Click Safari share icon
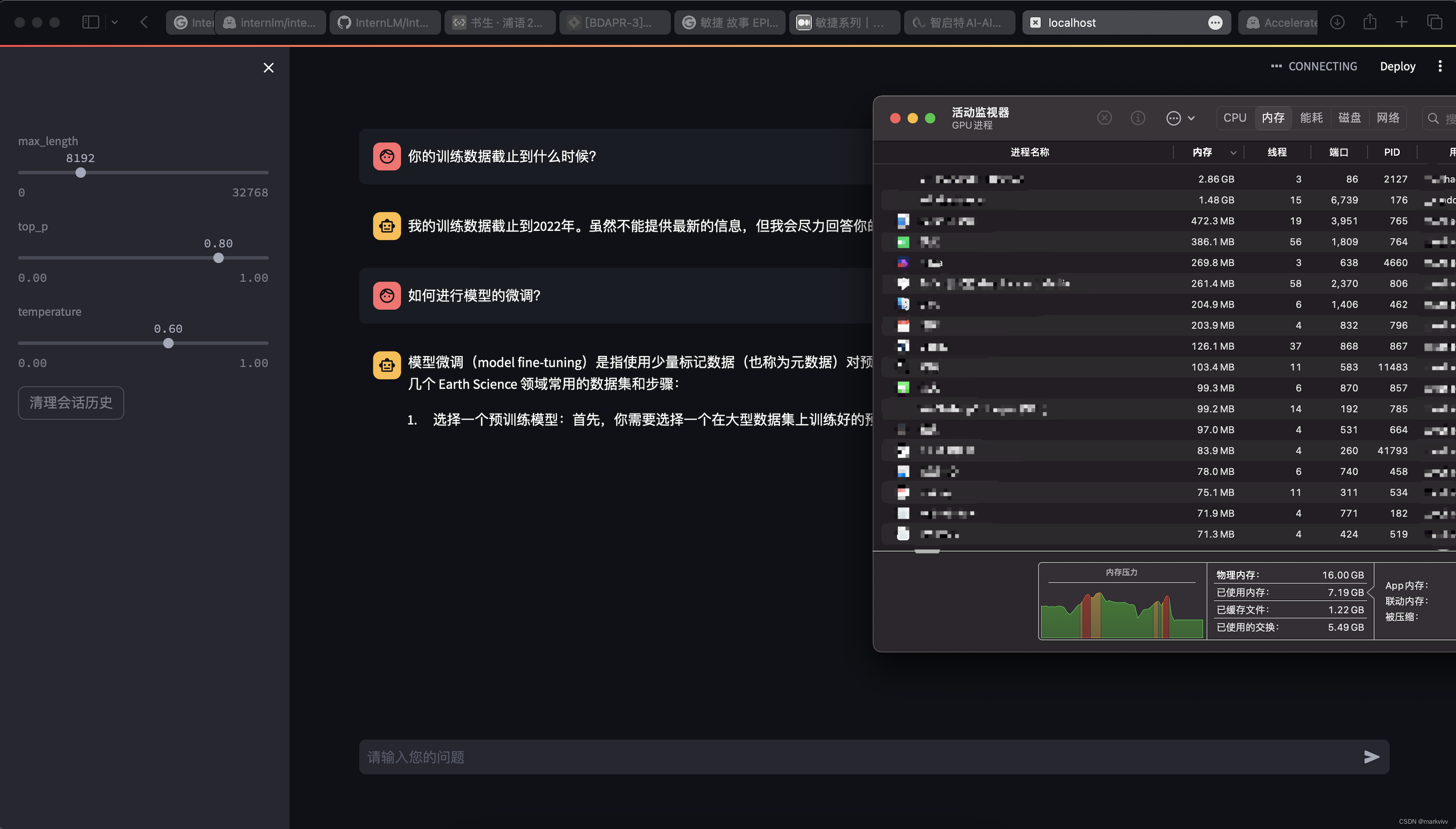The width and height of the screenshot is (1456, 829). coord(1370,22)
